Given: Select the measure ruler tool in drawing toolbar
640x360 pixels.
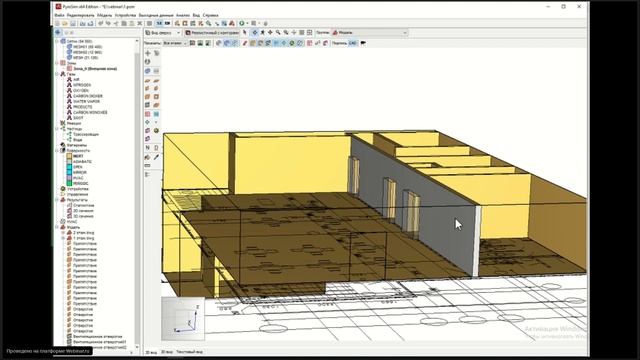Looking at the screenshot, I should [x=148, y=166].
